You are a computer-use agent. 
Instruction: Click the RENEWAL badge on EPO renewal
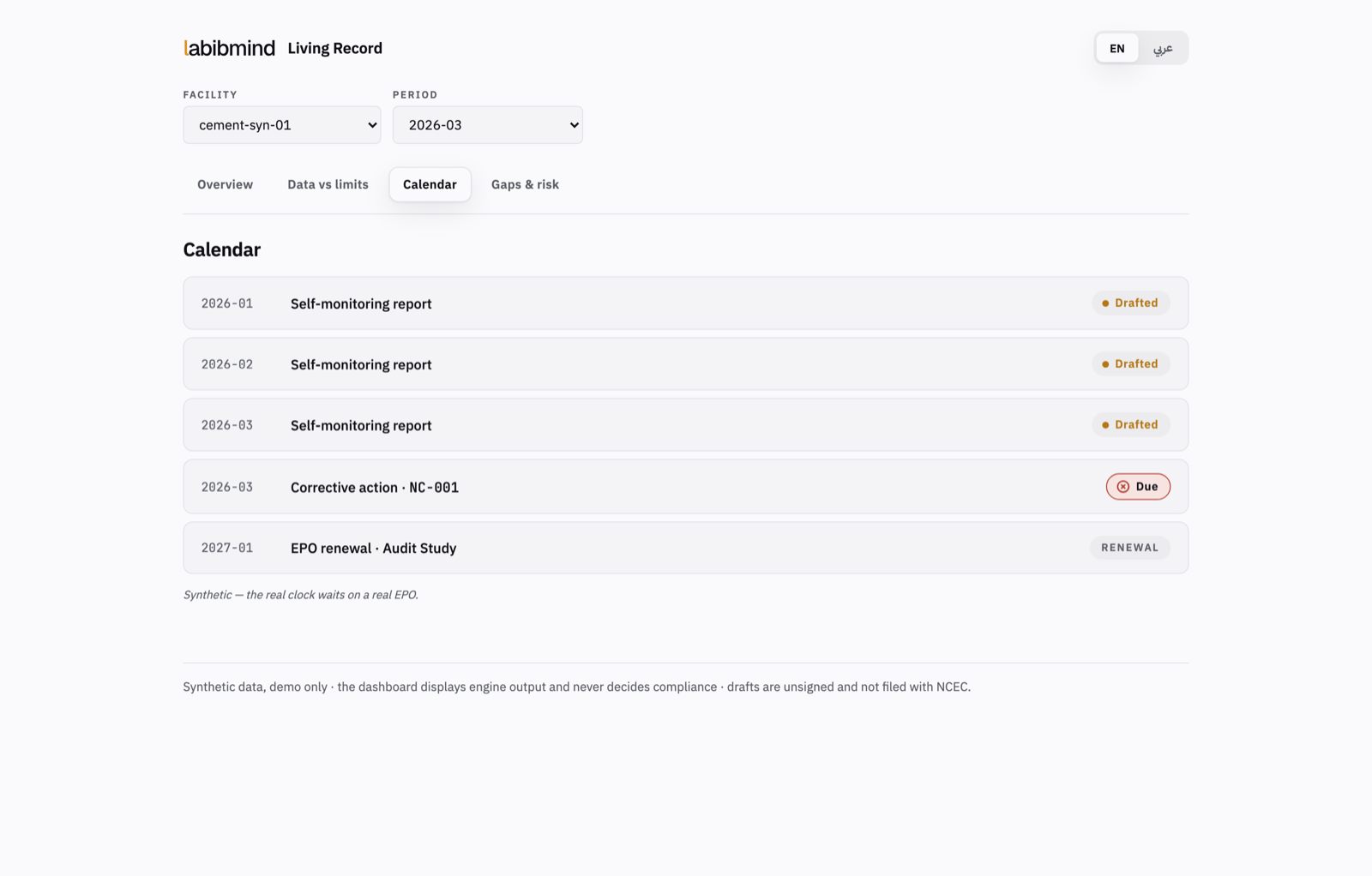coord(1129,548)
